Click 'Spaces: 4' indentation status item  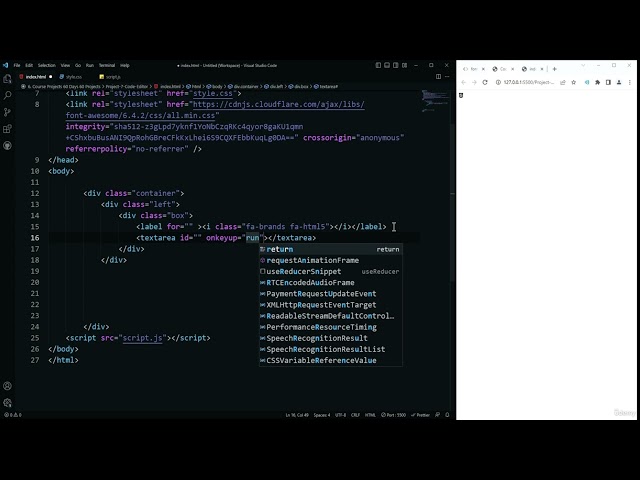[322, 415]
